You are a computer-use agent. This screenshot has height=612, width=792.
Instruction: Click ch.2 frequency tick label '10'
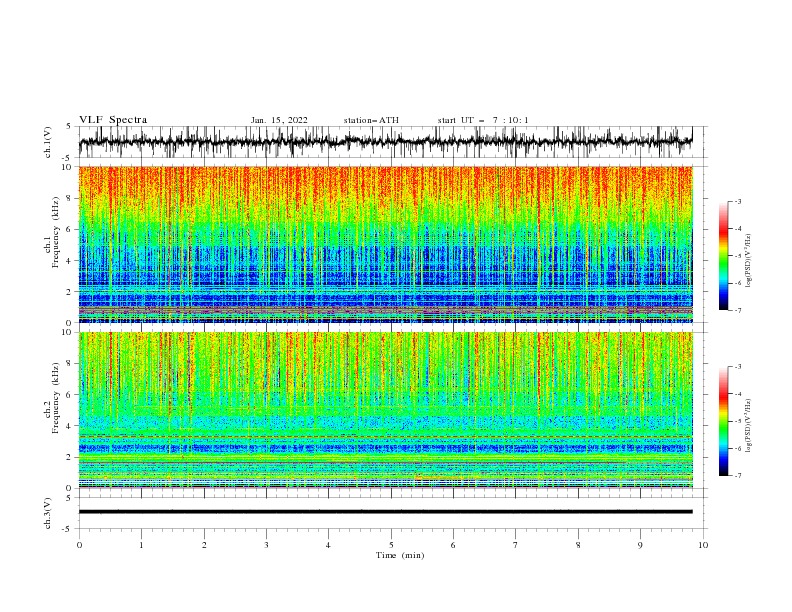point(67,332)
